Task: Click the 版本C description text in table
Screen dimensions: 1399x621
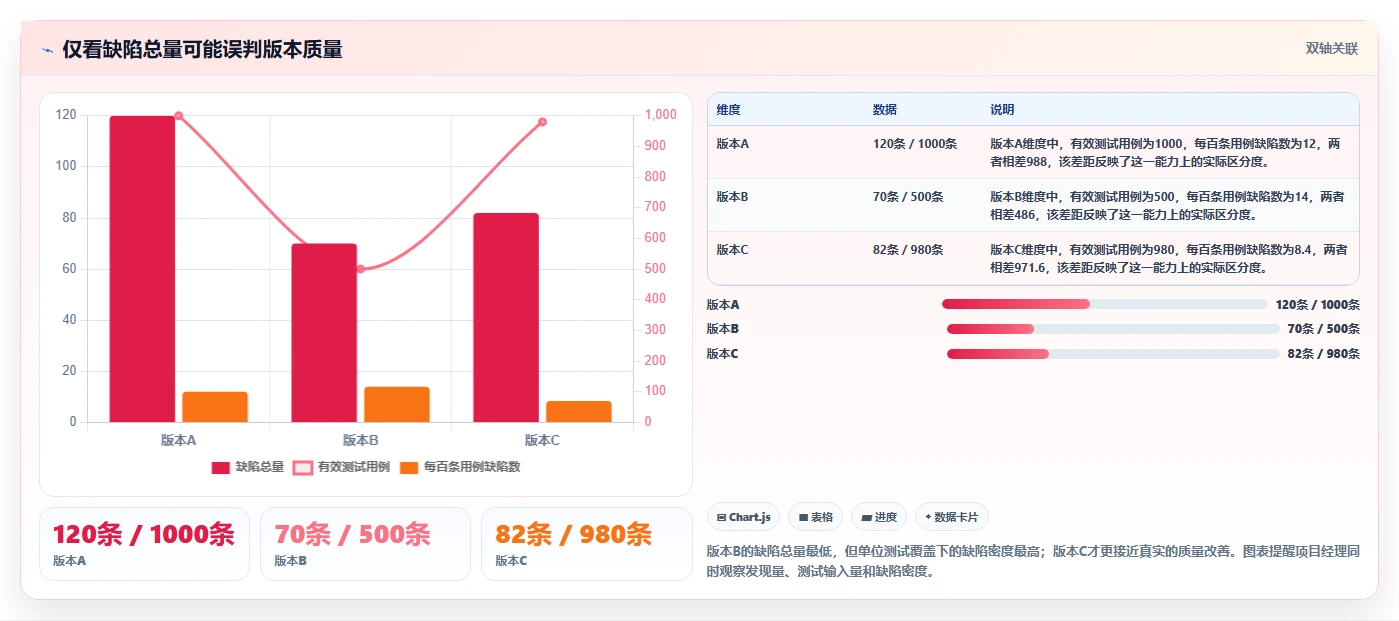Action: pos(1168,259)
